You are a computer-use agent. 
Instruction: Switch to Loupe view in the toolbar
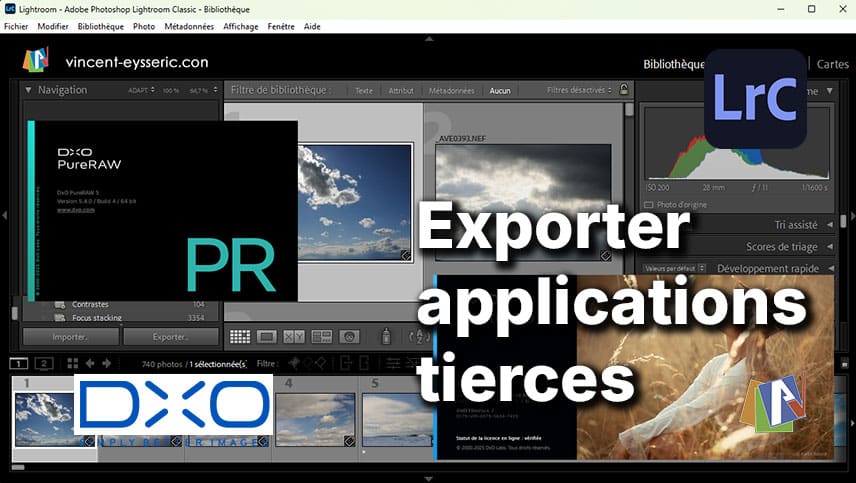(x=266, y=337)
